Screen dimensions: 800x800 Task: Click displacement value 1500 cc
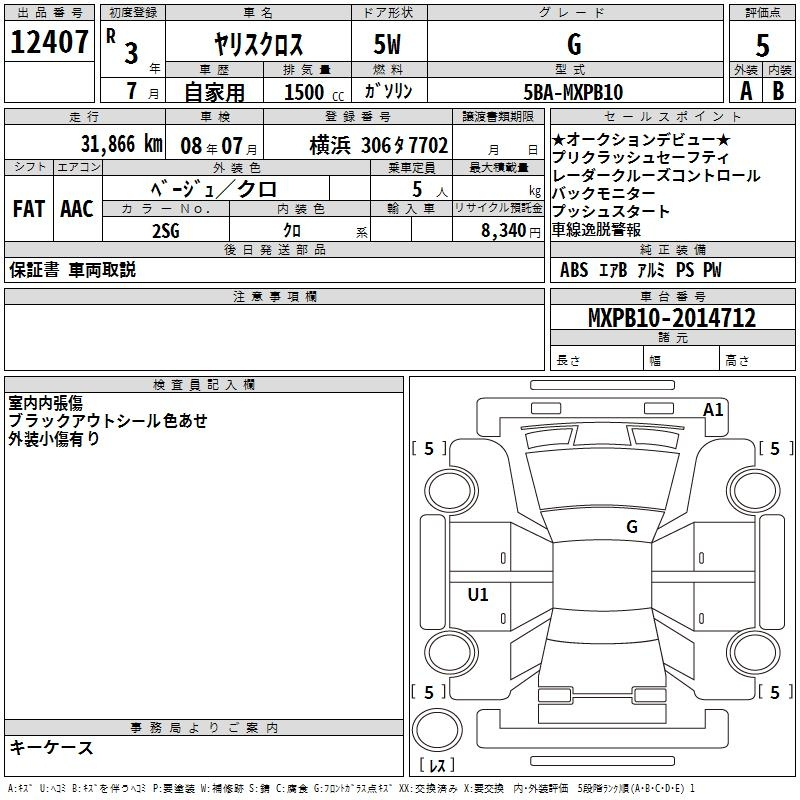tap(314, 92)
